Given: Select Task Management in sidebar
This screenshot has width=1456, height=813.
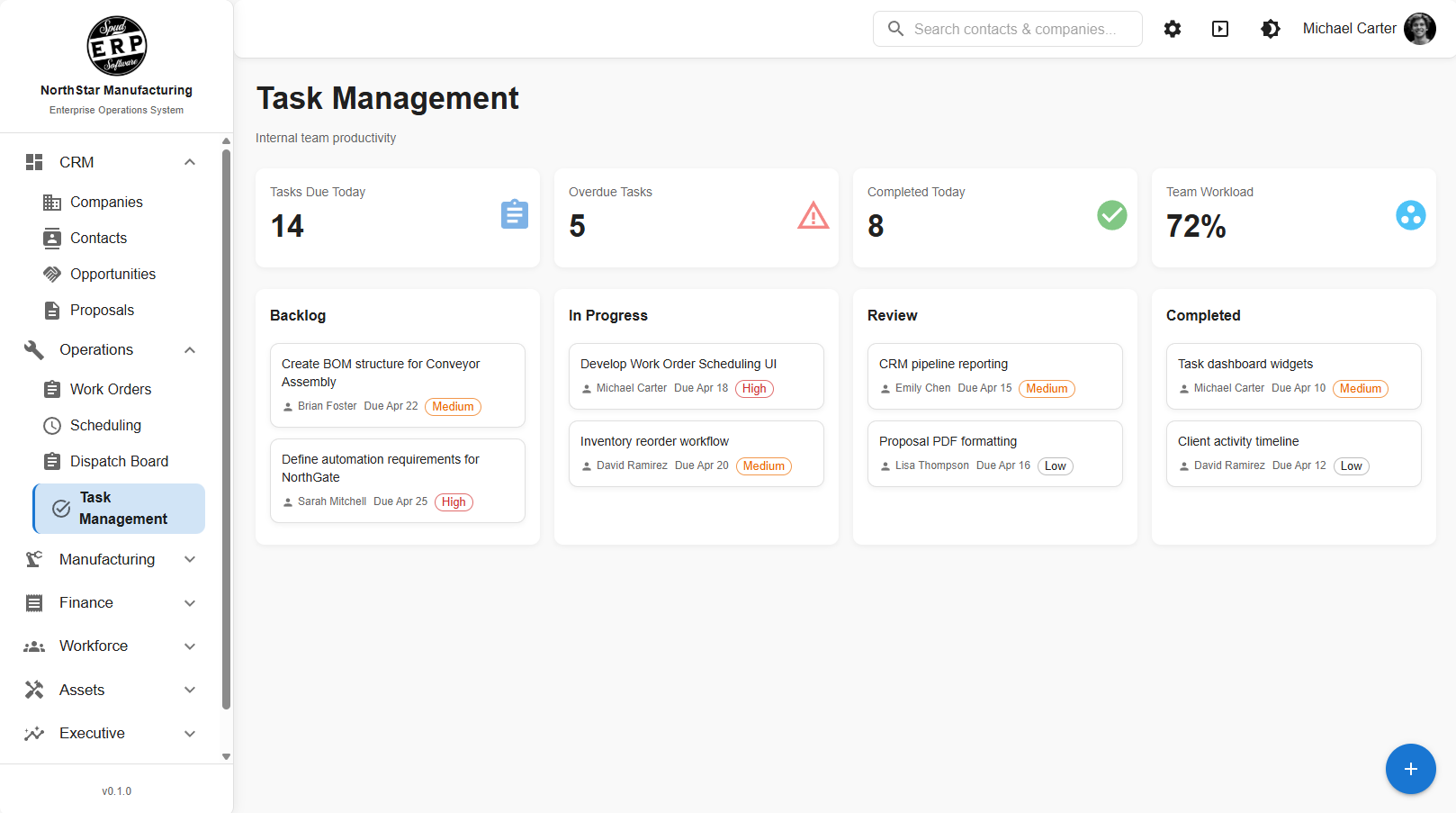Looking at the screenshot, I should (x=119, y=509).
